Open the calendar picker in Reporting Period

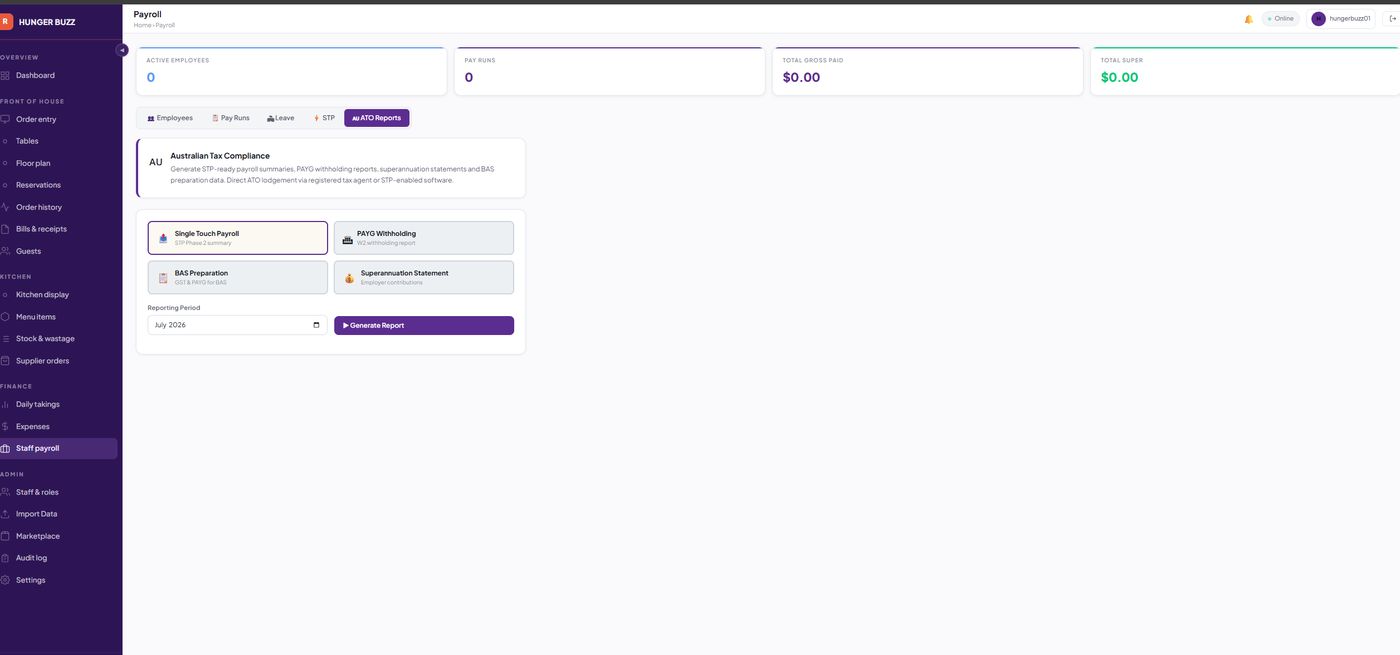coord(316,325)
